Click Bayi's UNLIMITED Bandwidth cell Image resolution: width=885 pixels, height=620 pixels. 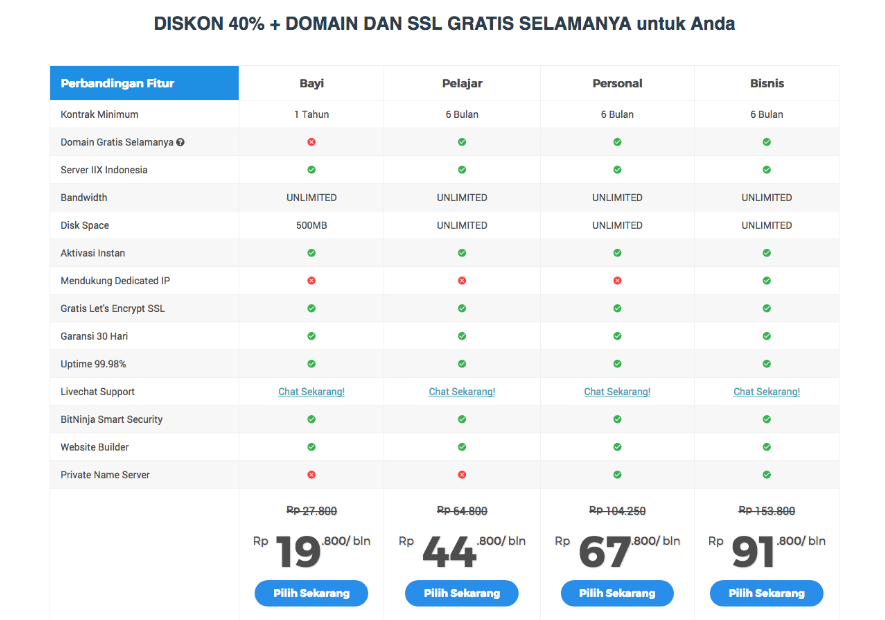pyautogui.click(x=312, y=198)
